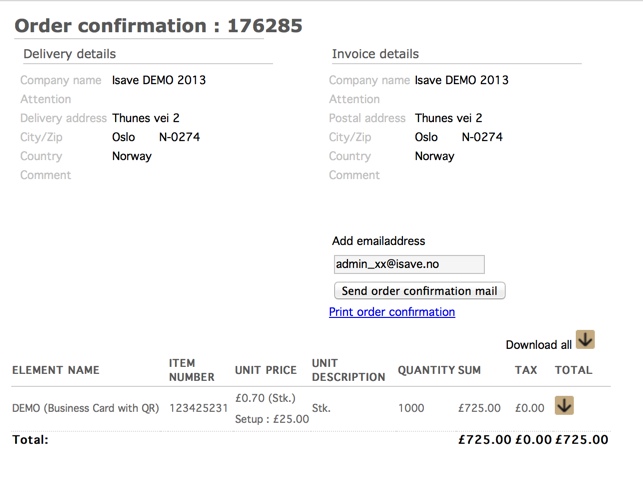Select the UNIT DESCRIPTION column header
This screenshot has height=492, width=643.
349,370
